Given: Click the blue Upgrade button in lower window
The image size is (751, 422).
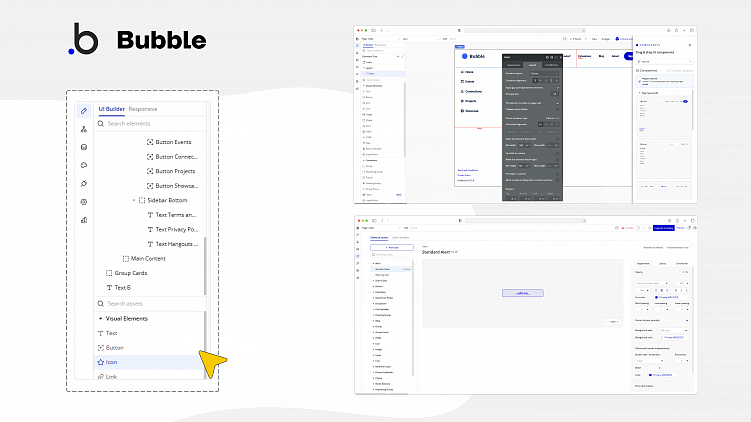Looking at the screenshot, I should click(x=663, y=228).
